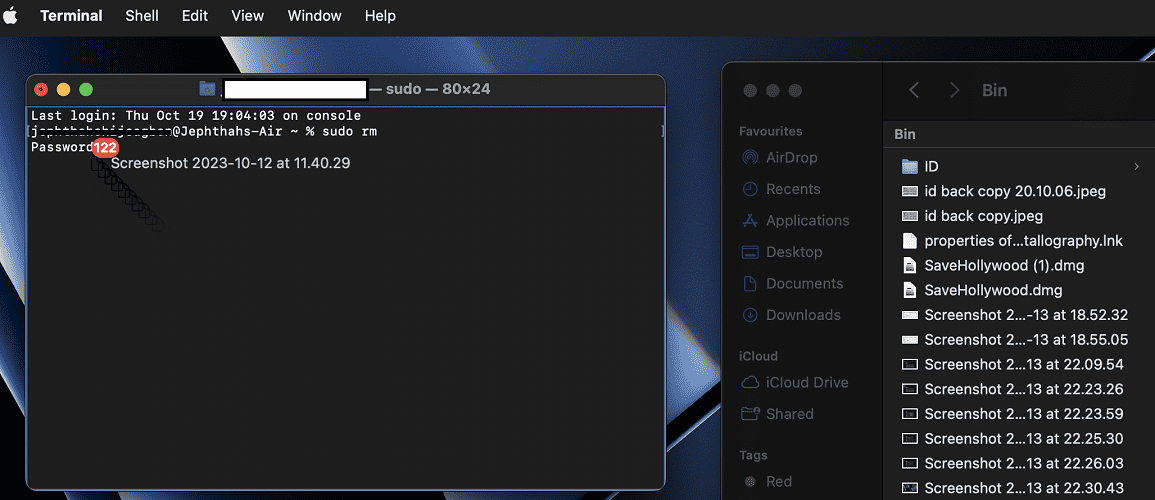
Task: Click the iCloud Drive cloud icon
Action: [750, 383]
